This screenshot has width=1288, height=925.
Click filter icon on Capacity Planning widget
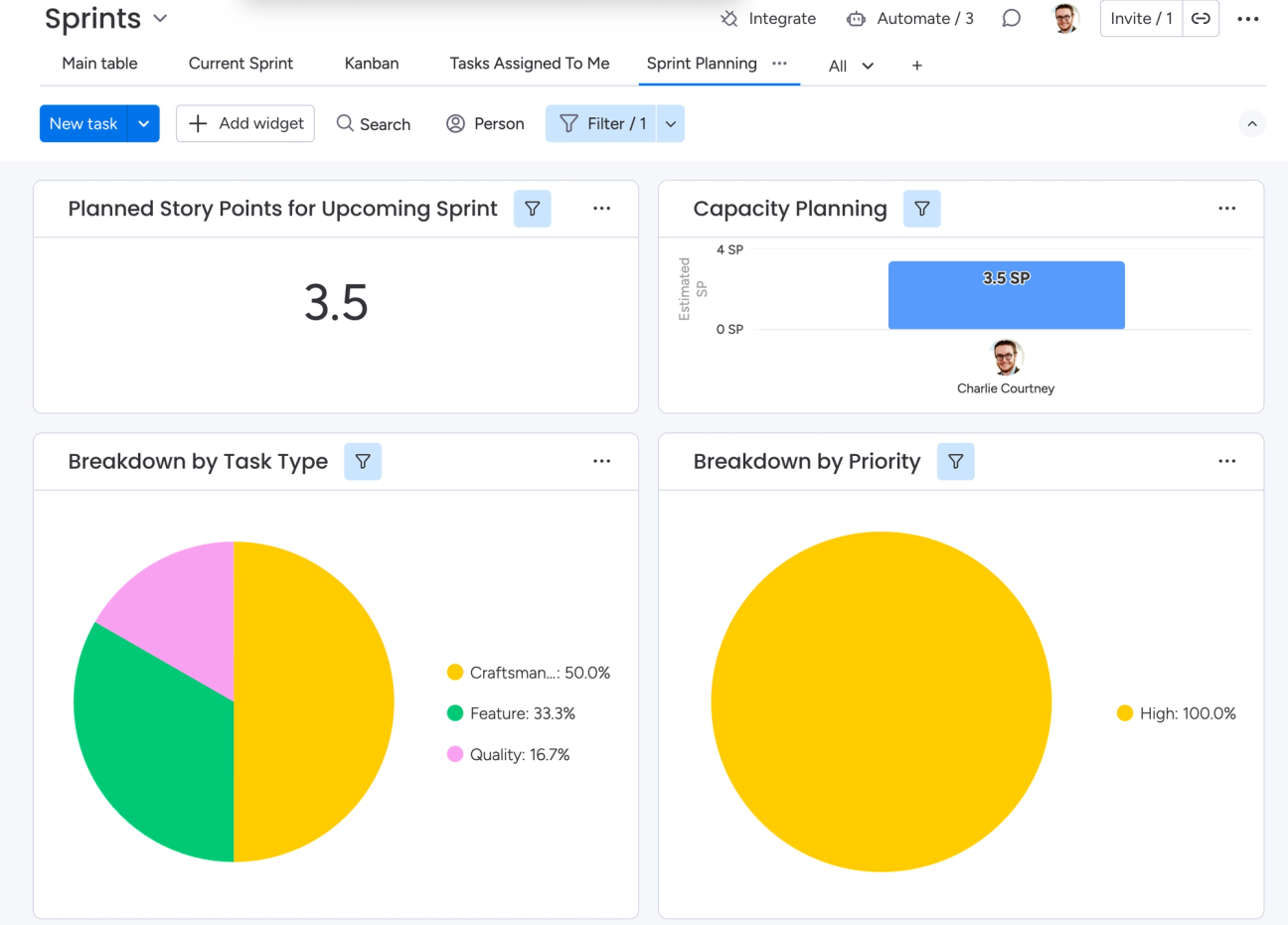(x=922, y=209)
